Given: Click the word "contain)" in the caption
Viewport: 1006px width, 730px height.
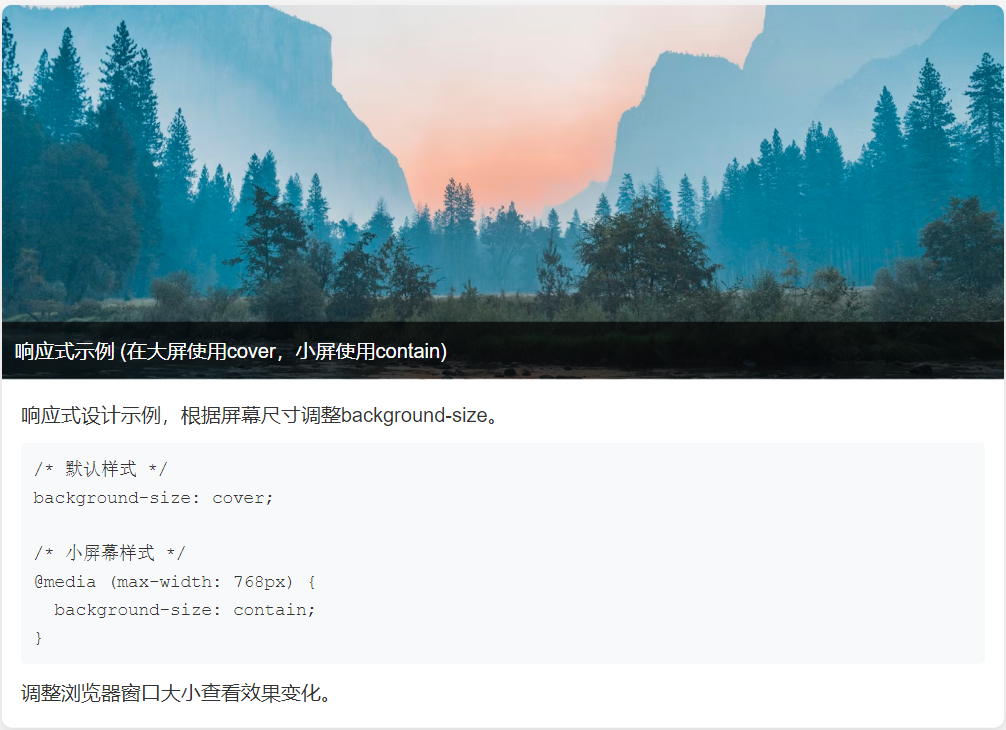Looking at the screenshot, I should click(x=411, y=352).
